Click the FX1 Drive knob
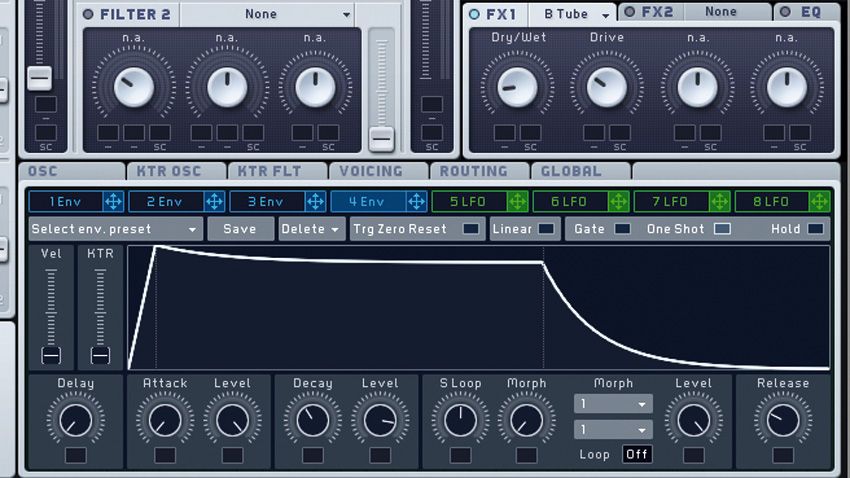 tap(607, 87)
